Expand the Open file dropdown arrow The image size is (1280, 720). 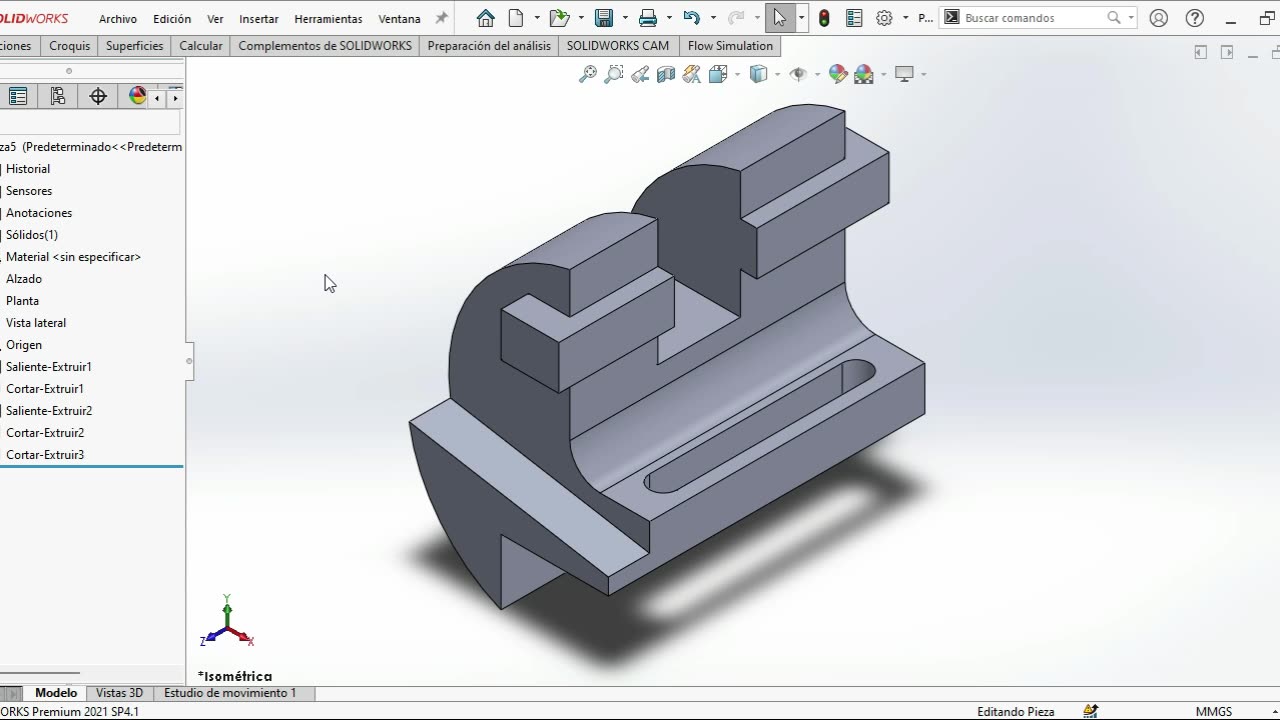click(x=580, y=18)
